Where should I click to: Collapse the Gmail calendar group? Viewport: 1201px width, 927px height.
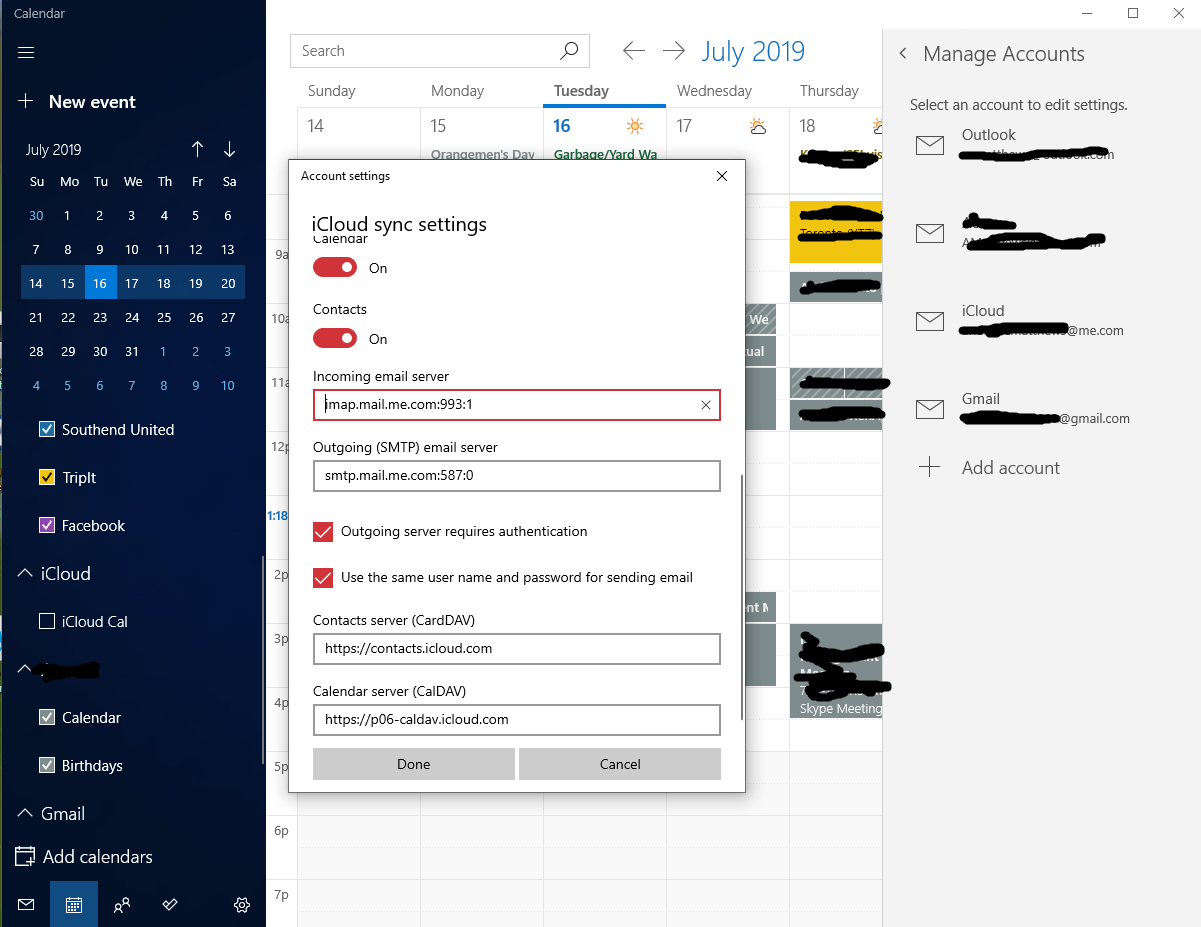tap(25, 813)
